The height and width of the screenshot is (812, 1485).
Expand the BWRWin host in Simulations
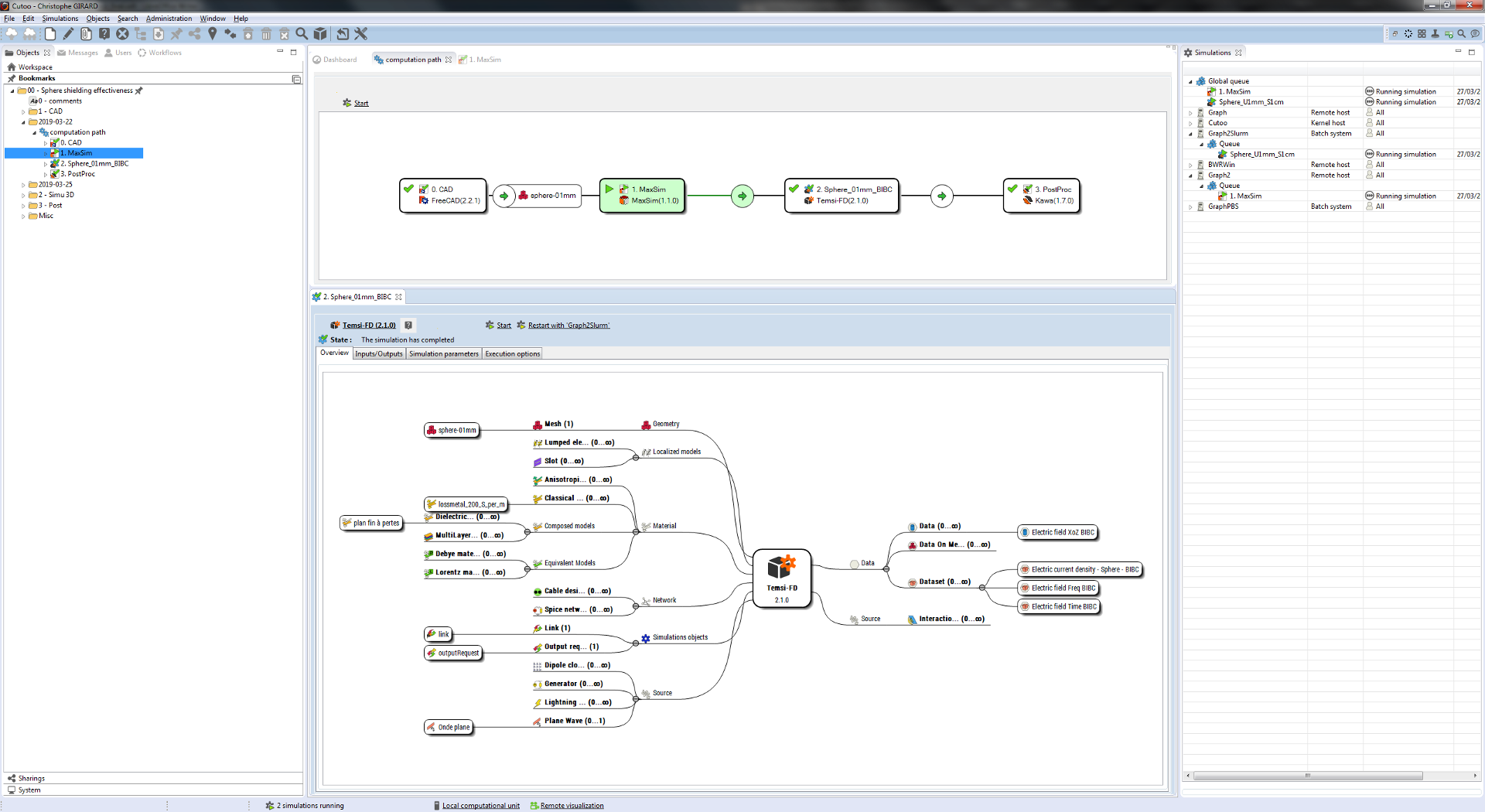pos(1190,165)
